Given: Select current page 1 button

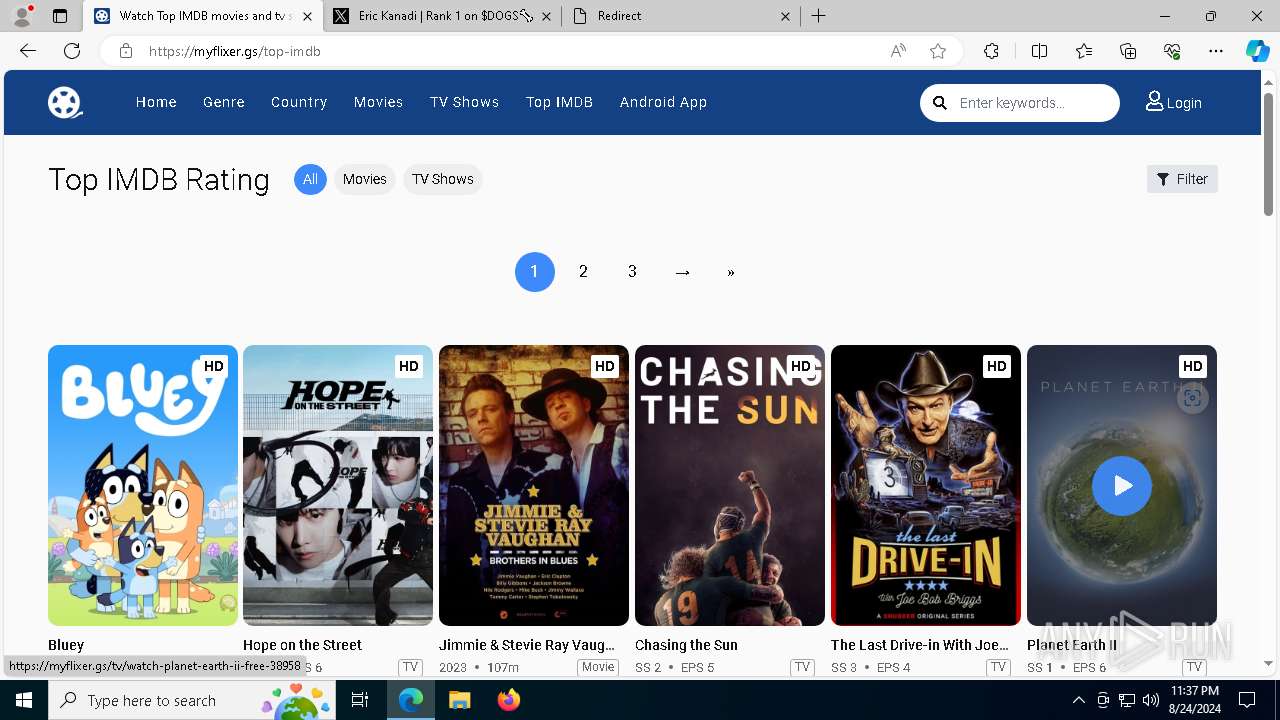Looking at the screenshot, I should [x=534, y=272].
